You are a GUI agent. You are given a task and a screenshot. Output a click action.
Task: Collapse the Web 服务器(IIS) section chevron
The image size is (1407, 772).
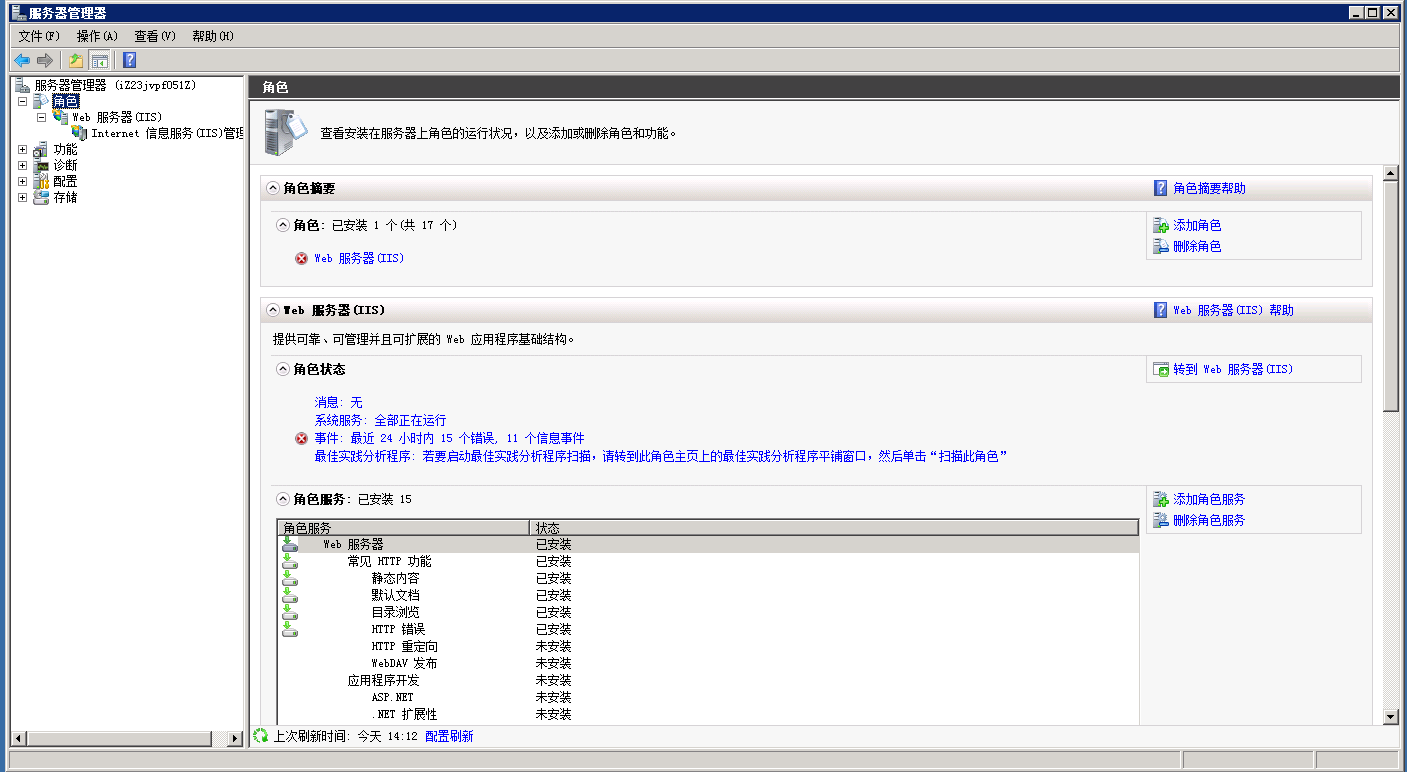click(x=273, y=310)
